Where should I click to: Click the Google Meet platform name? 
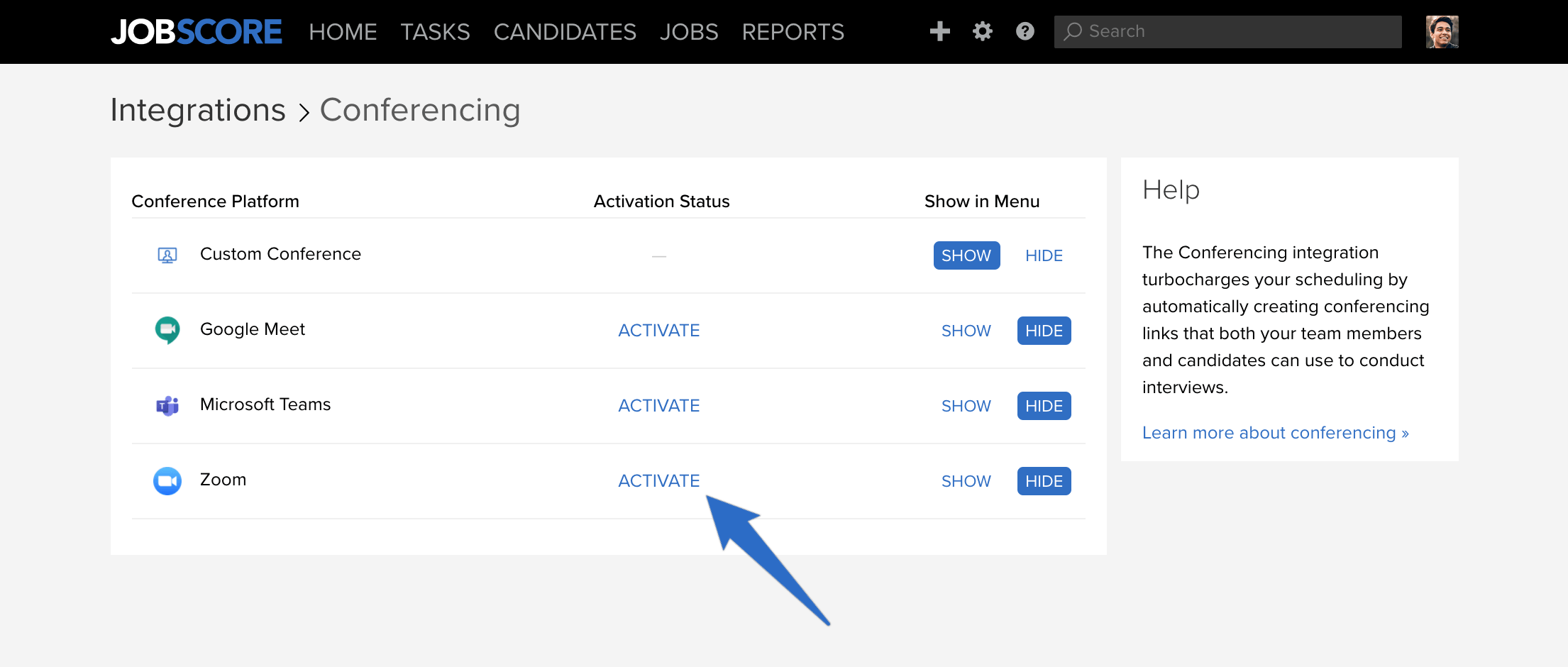coord(253,329)
